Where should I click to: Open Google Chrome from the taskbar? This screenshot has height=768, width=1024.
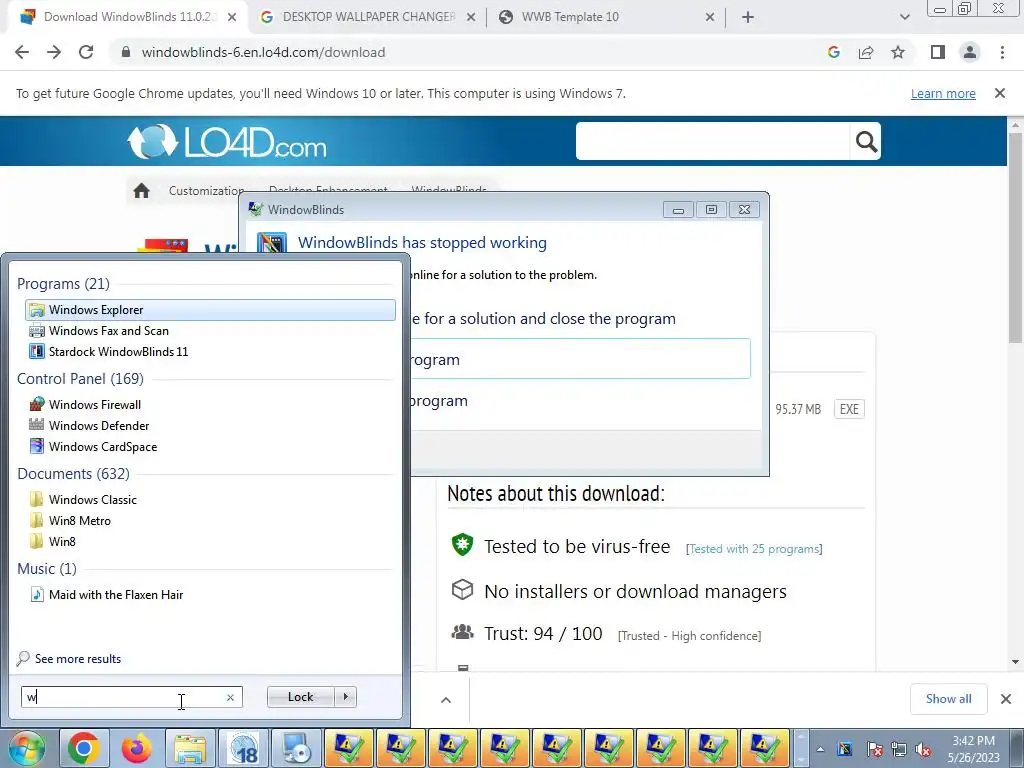83,749
